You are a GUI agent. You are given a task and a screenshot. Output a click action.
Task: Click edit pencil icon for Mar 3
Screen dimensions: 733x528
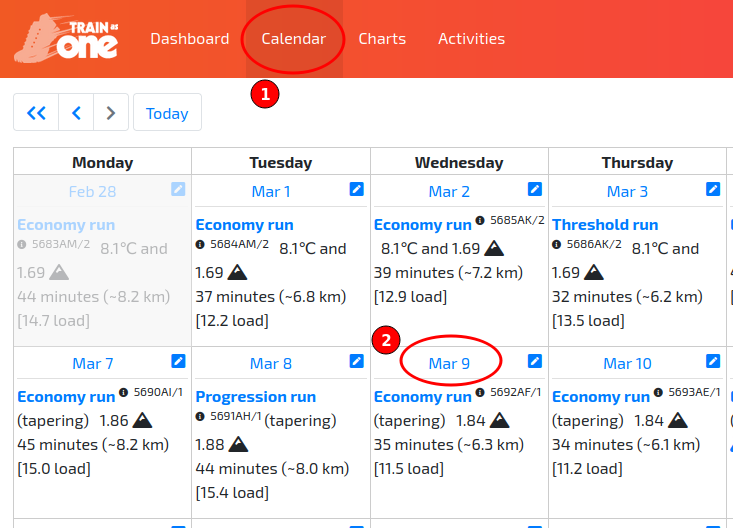point(713,189)
